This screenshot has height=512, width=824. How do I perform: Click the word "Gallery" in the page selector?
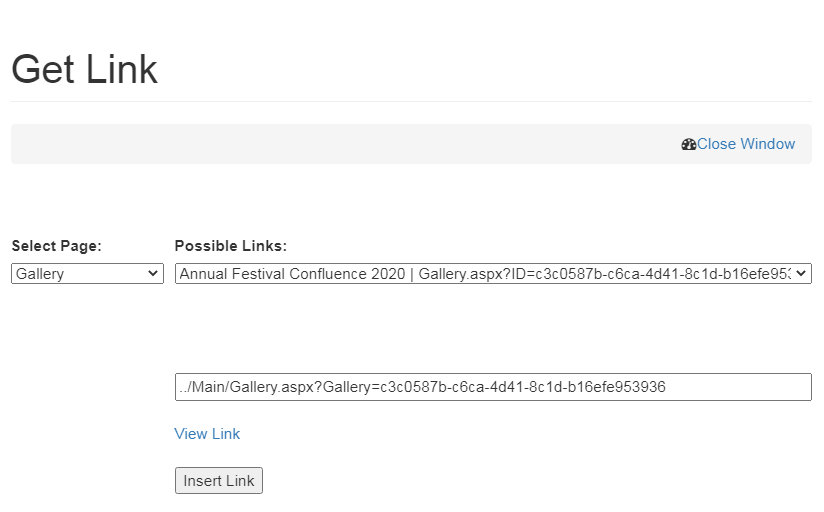[x=40, y=274]
